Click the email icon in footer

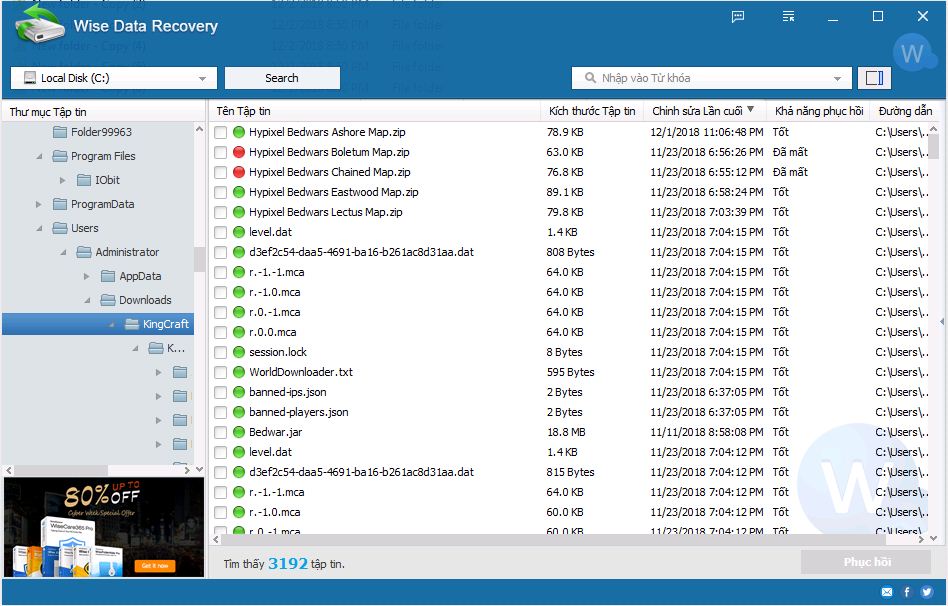click(887, 592)
